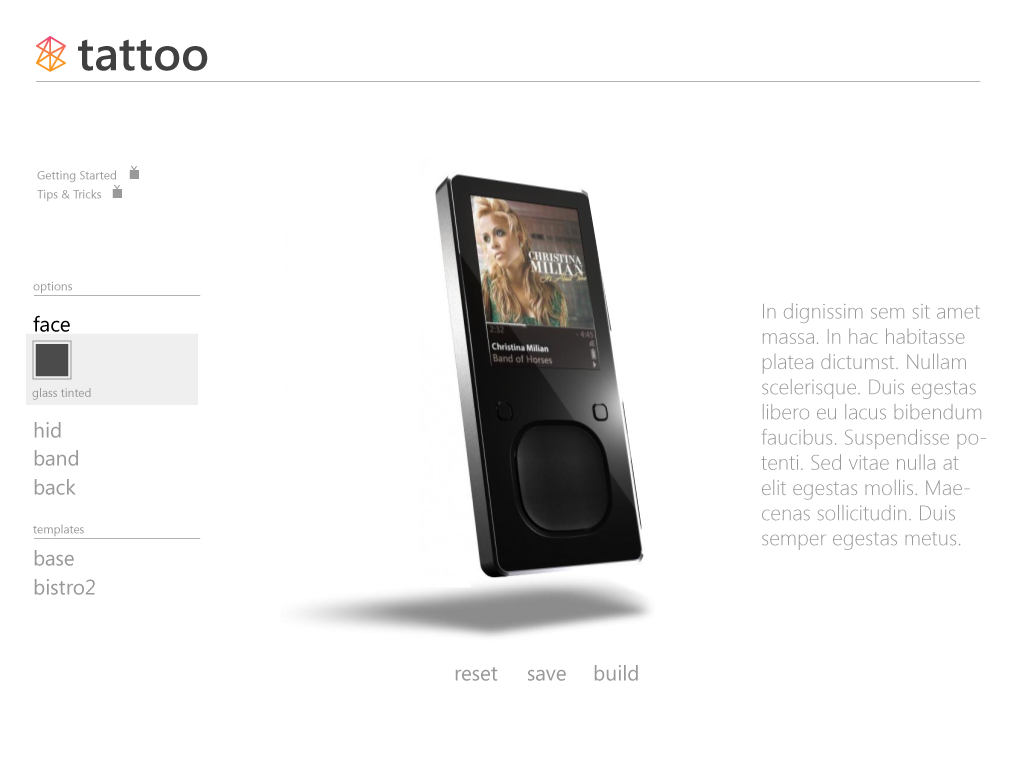The height and width of the screenshot is (768, 1024).
Task: Apply the bistro2 template
Action: 64,588
